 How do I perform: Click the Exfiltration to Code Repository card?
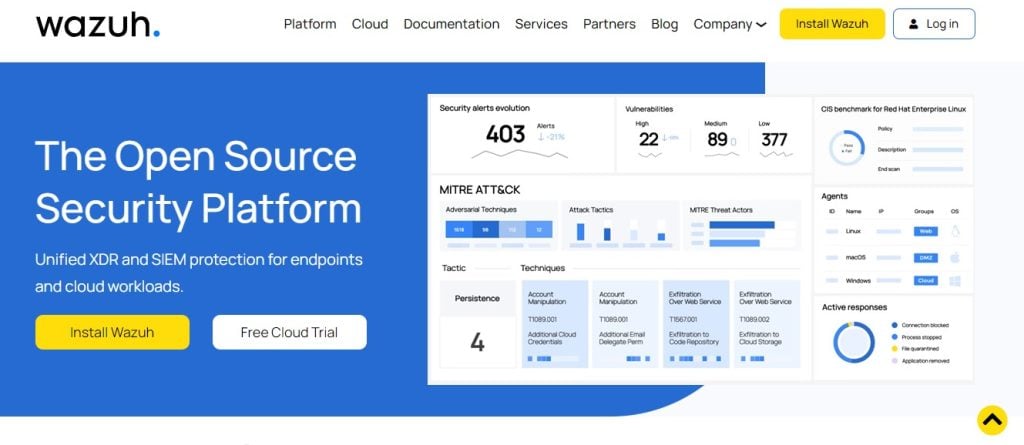(695, 324)
